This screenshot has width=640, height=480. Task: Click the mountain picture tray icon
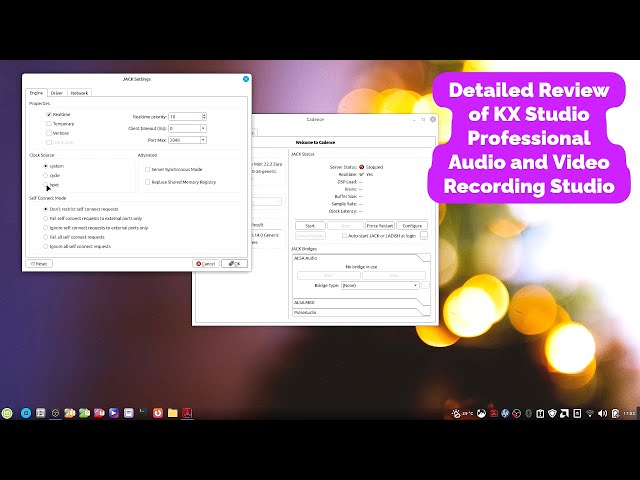click(x=481, y=413)
